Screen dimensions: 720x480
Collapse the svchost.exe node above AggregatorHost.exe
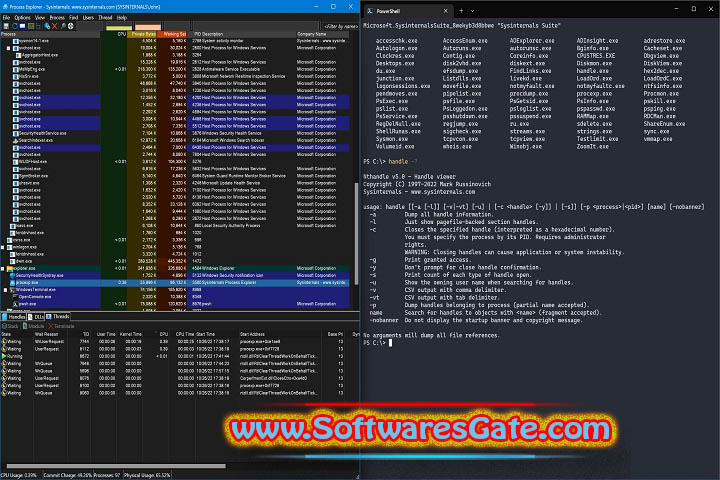(9, 48)
